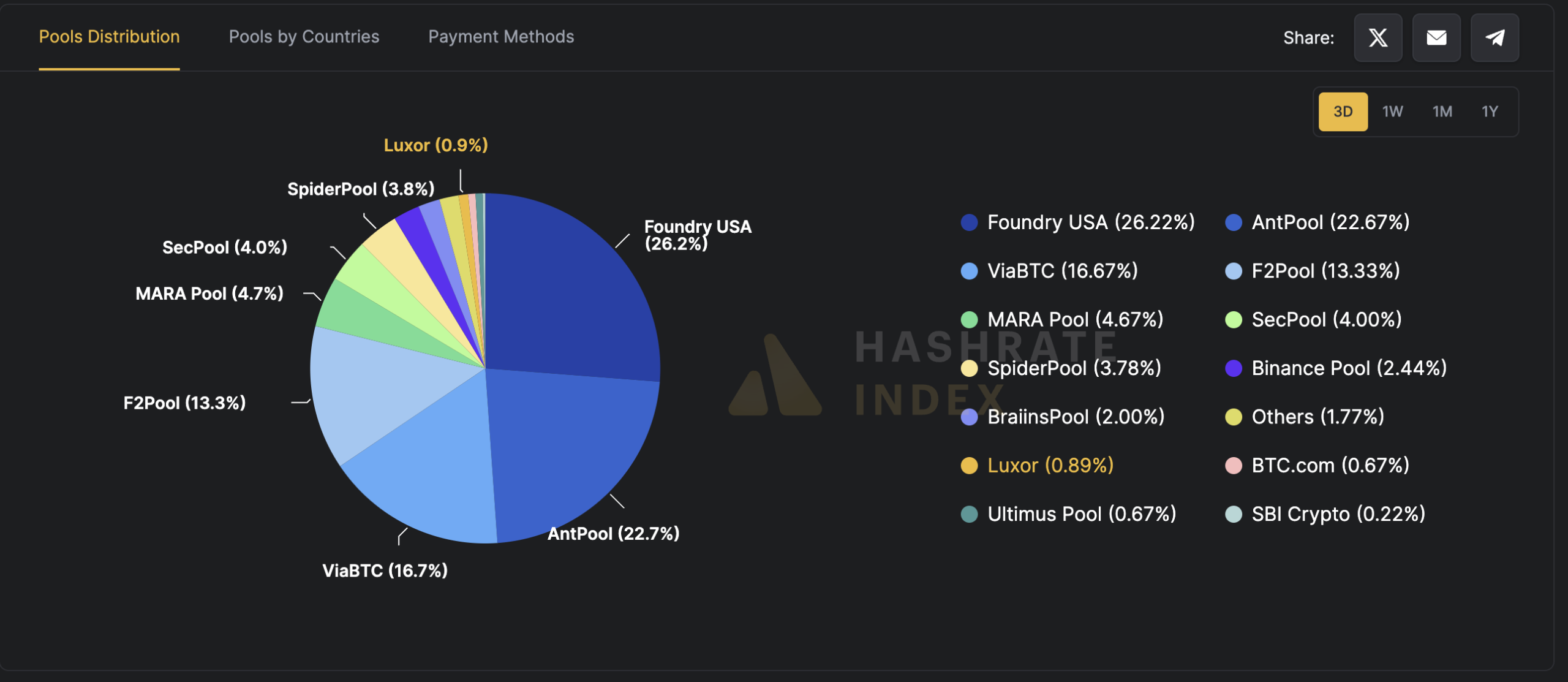Click the Telegram share icon
The height and width of the screenshot is (682, 1568).
[1495, 36]
